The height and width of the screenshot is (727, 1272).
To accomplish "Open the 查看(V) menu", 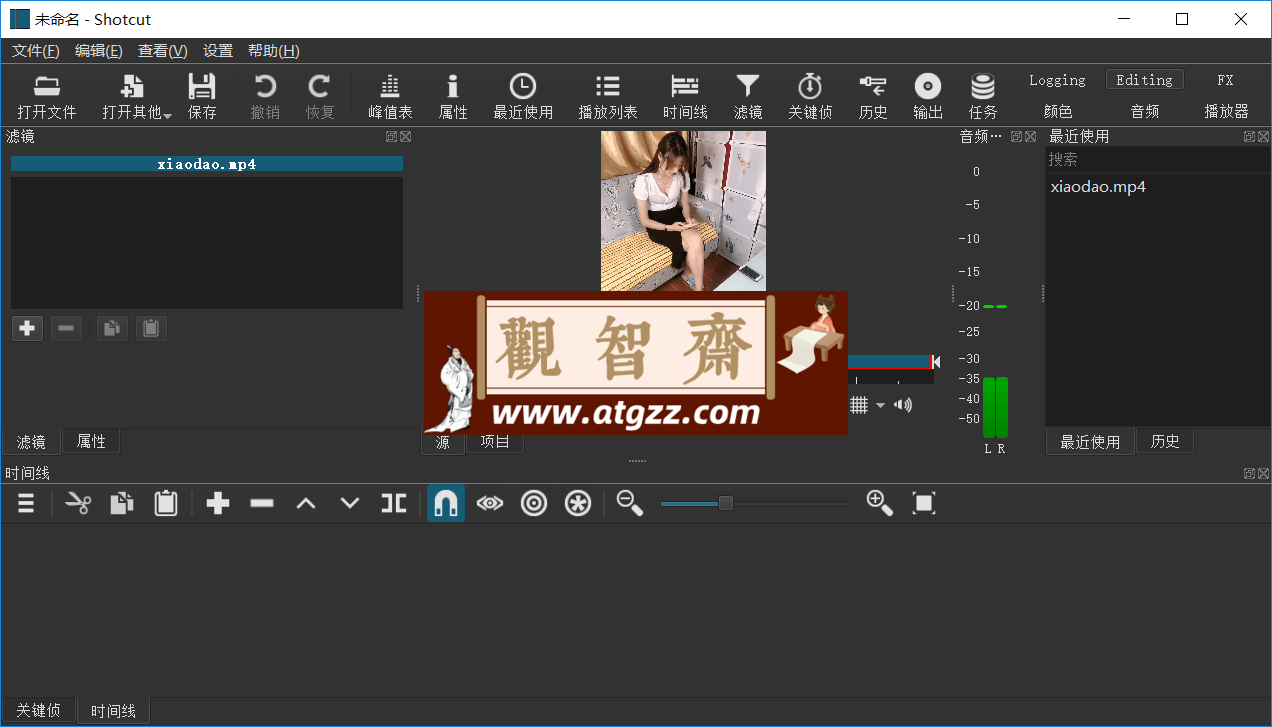I will [163, 51].
